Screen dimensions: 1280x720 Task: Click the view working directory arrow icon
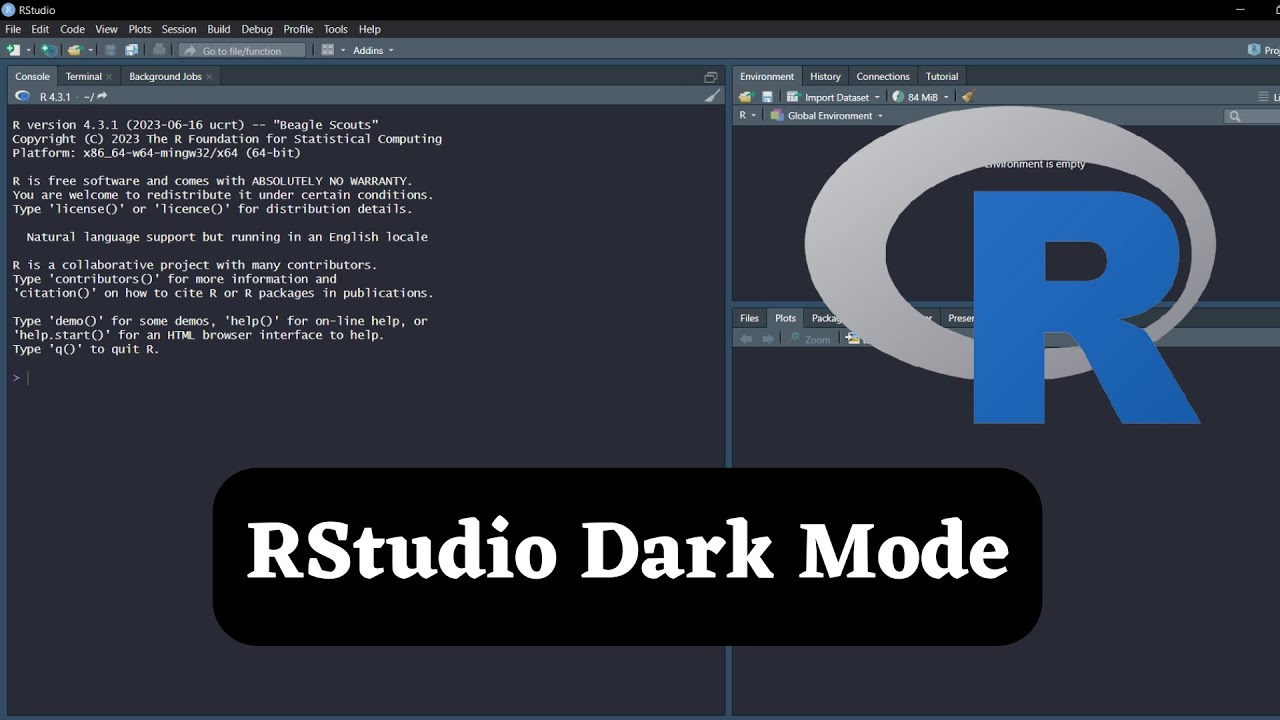click(101, 96)
